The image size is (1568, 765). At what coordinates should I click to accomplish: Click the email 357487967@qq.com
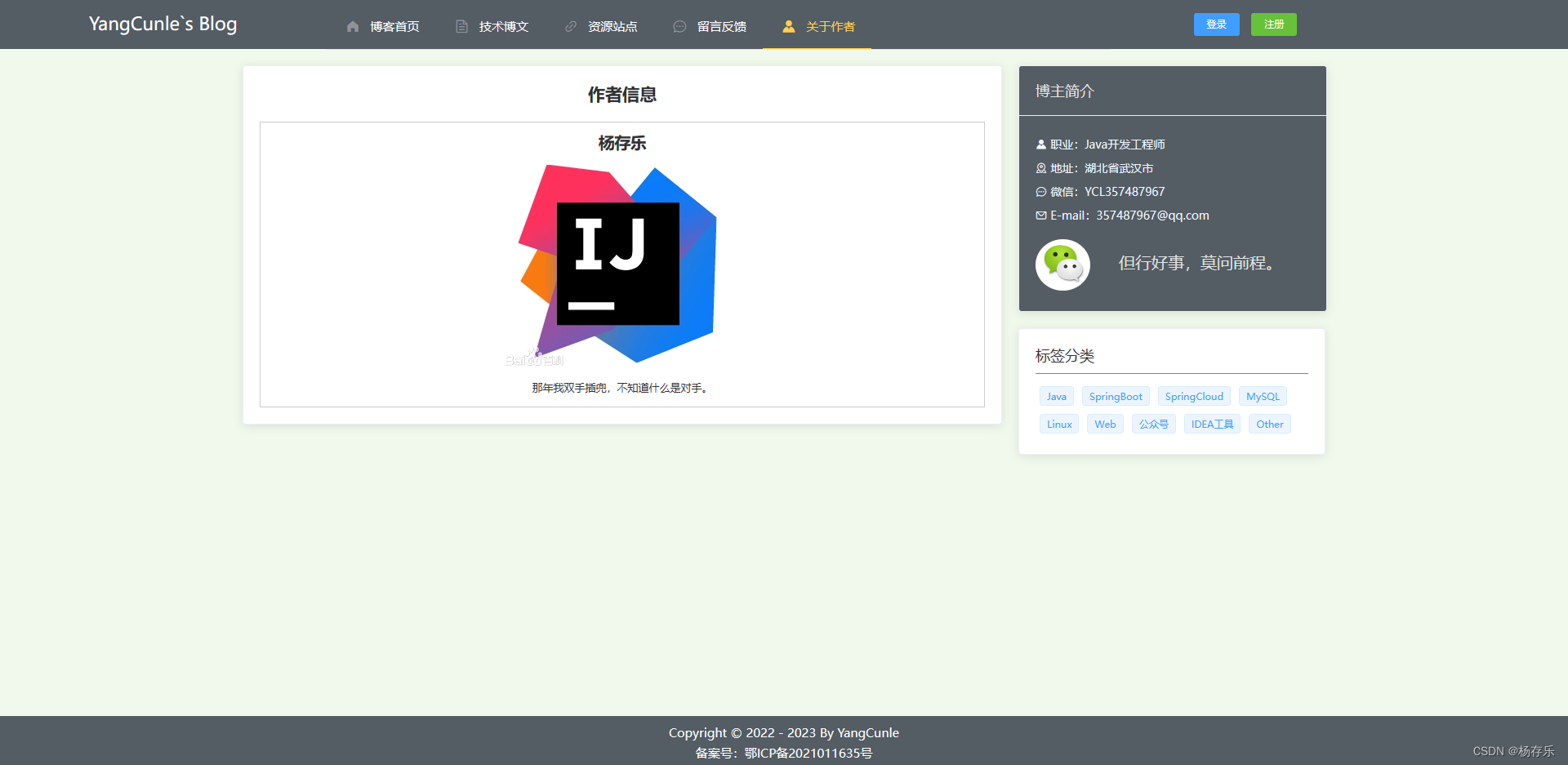[1152, 216]
